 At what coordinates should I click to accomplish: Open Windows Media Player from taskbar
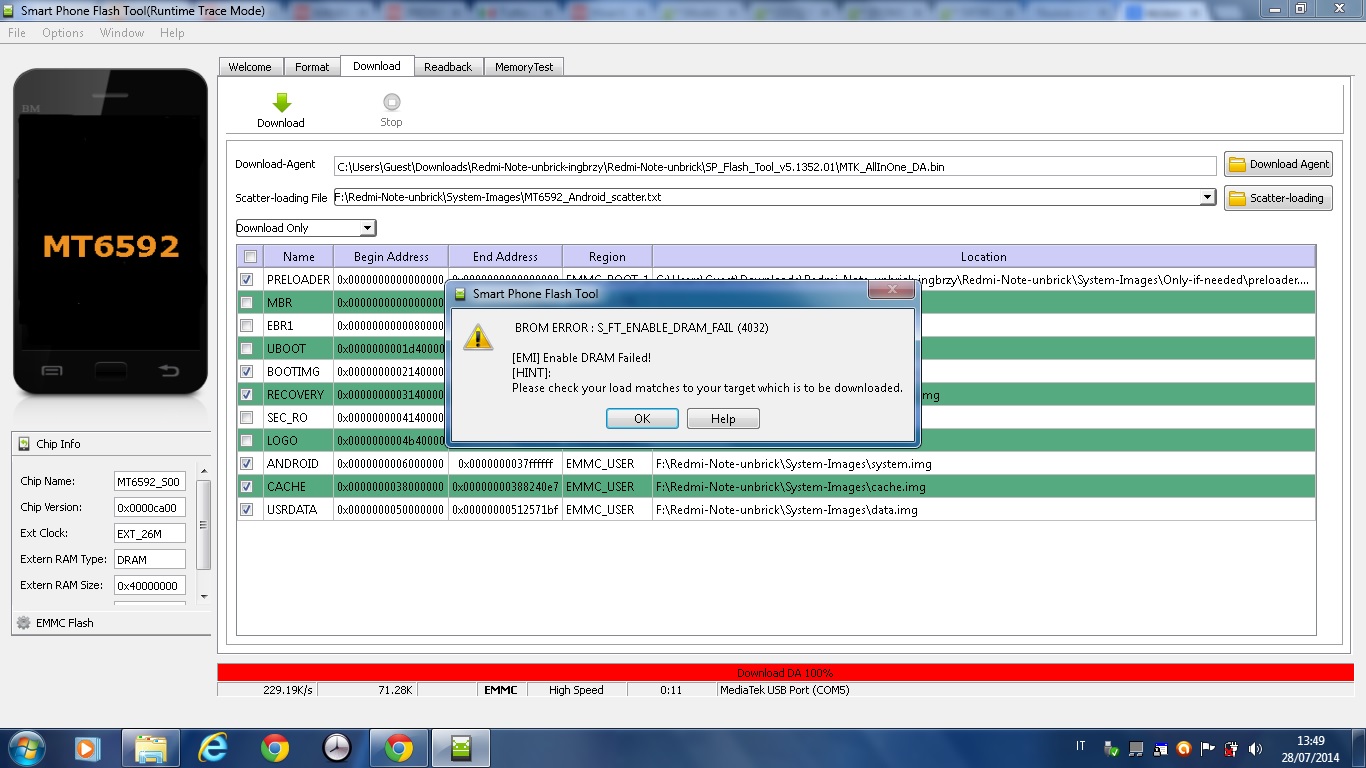tap(88, 748)
